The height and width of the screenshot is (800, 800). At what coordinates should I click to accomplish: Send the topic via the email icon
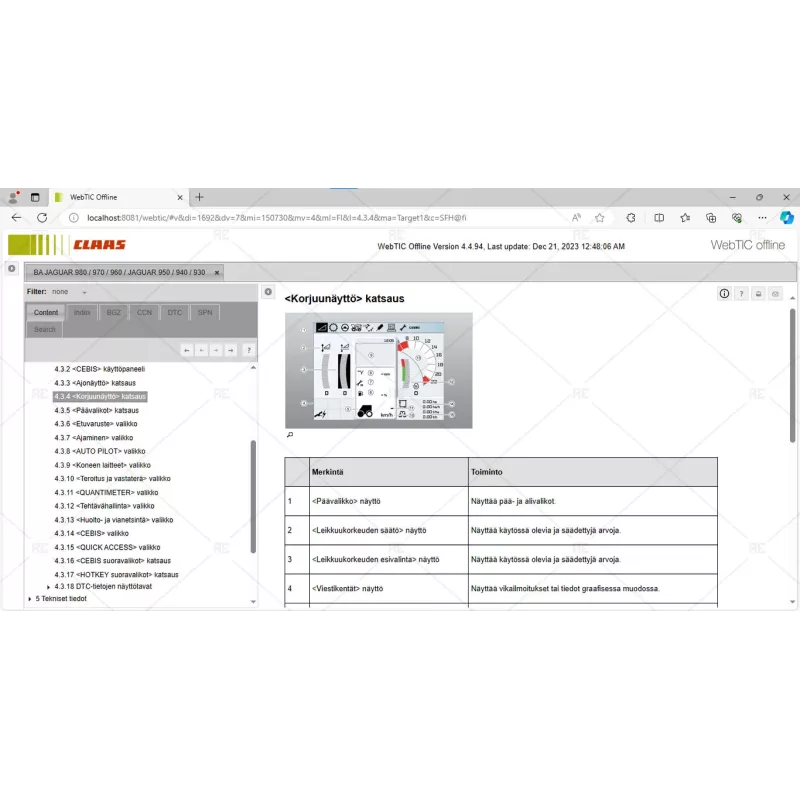pyautogui.click(x=773, y=293)
